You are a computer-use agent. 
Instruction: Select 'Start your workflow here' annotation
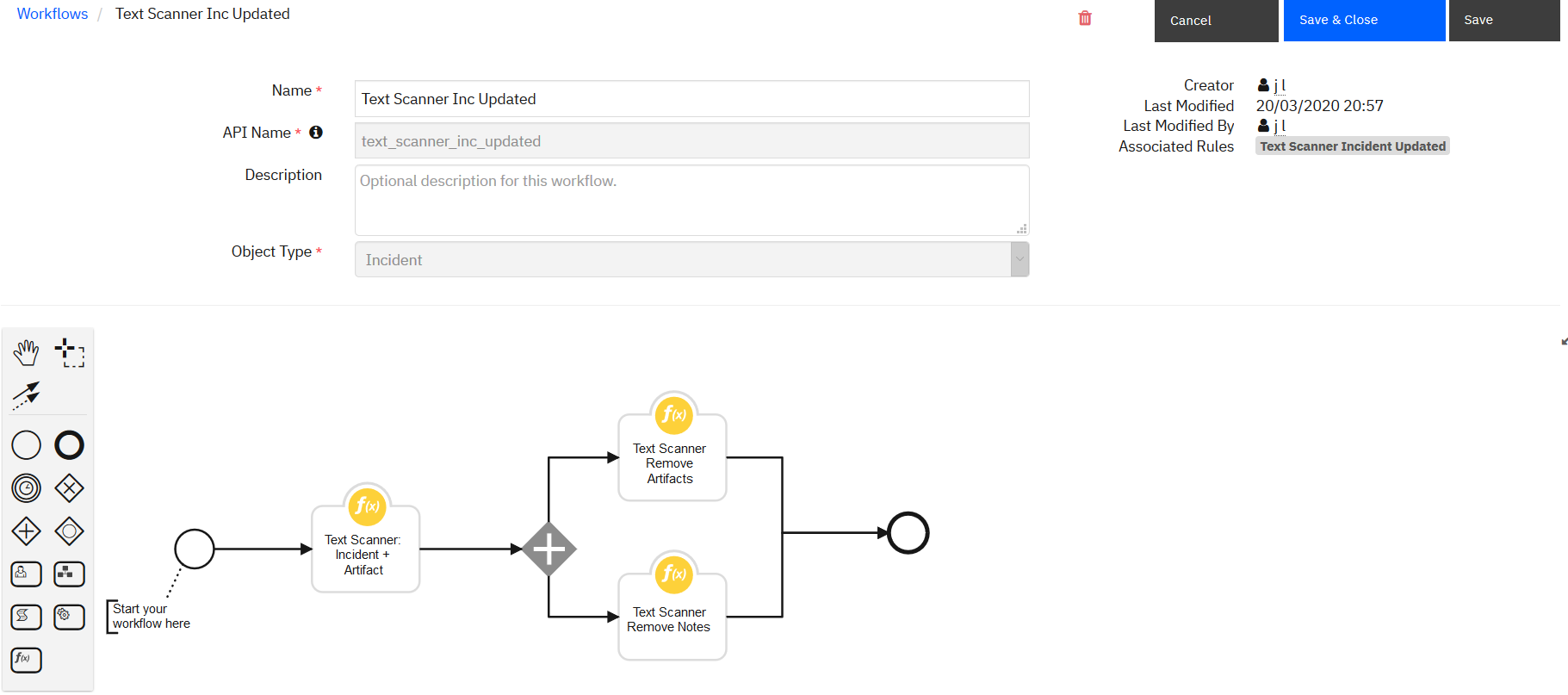pyautogui.click(x=149, y=617)
